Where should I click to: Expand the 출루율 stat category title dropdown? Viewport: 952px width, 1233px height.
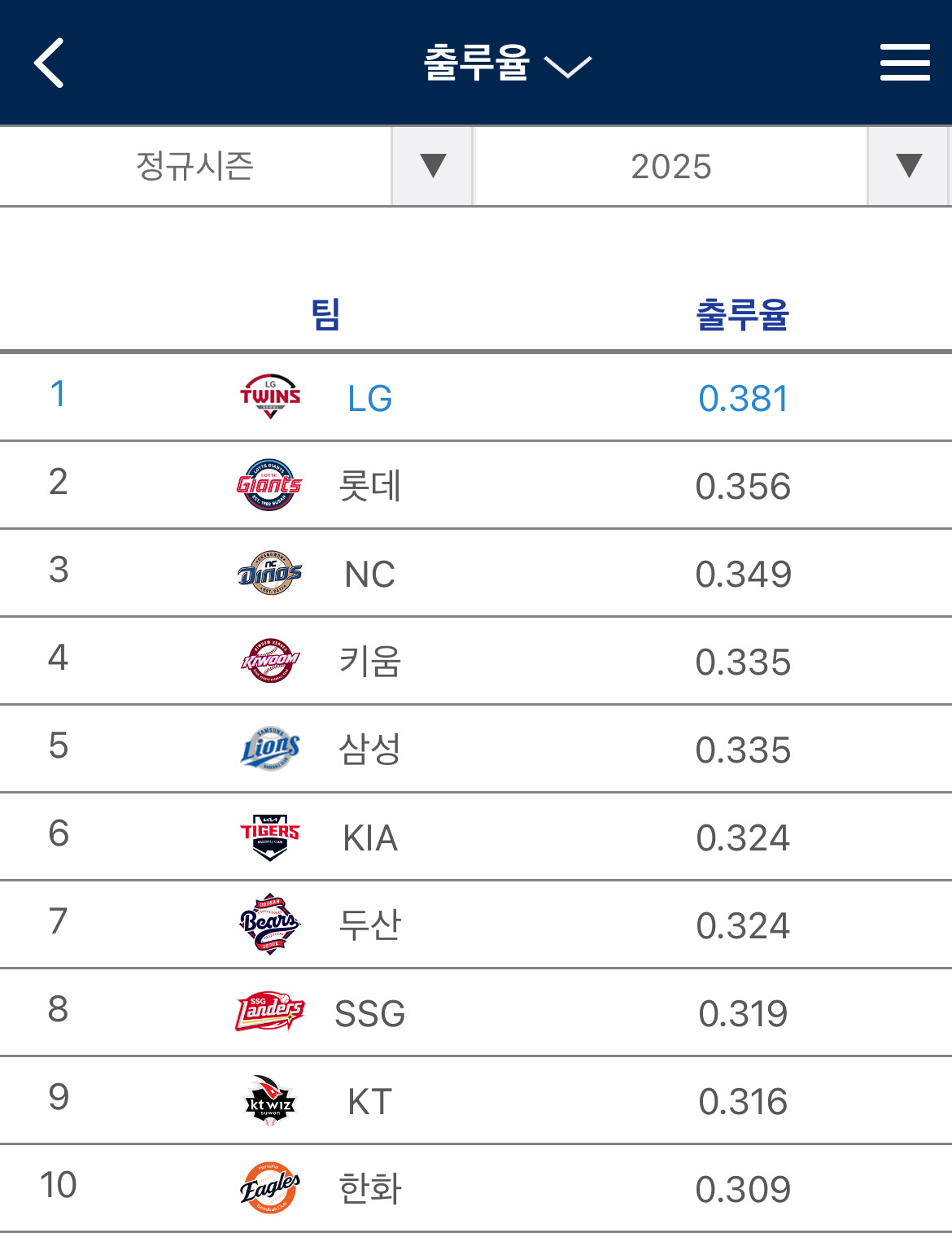(x=506, y=63)
